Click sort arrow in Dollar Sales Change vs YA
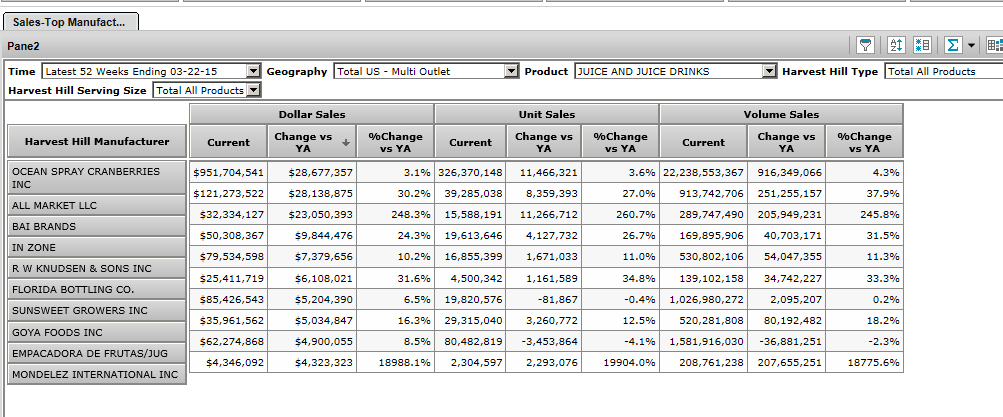 pos(345,142)
